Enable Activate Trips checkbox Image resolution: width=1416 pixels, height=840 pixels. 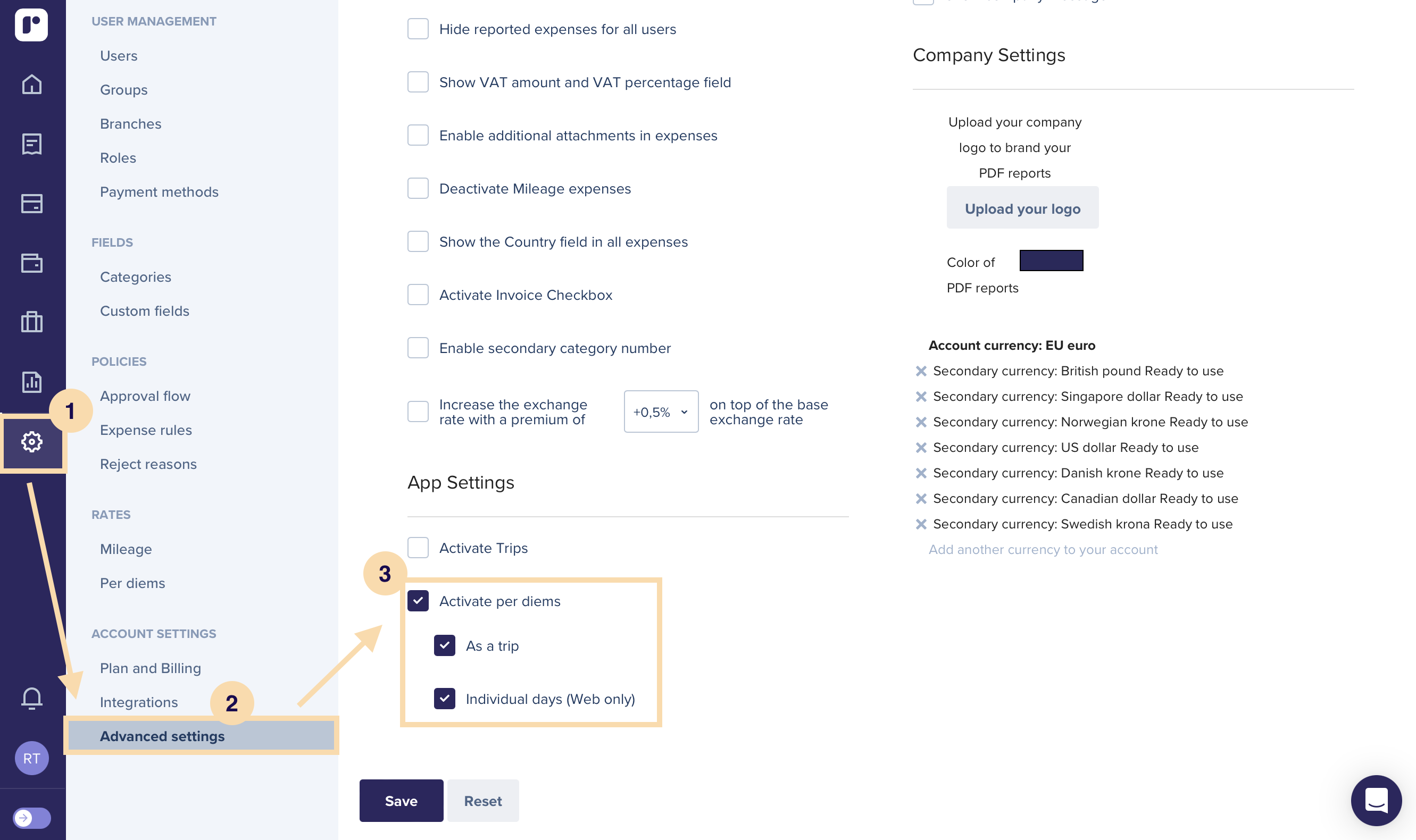click(418, 548)
